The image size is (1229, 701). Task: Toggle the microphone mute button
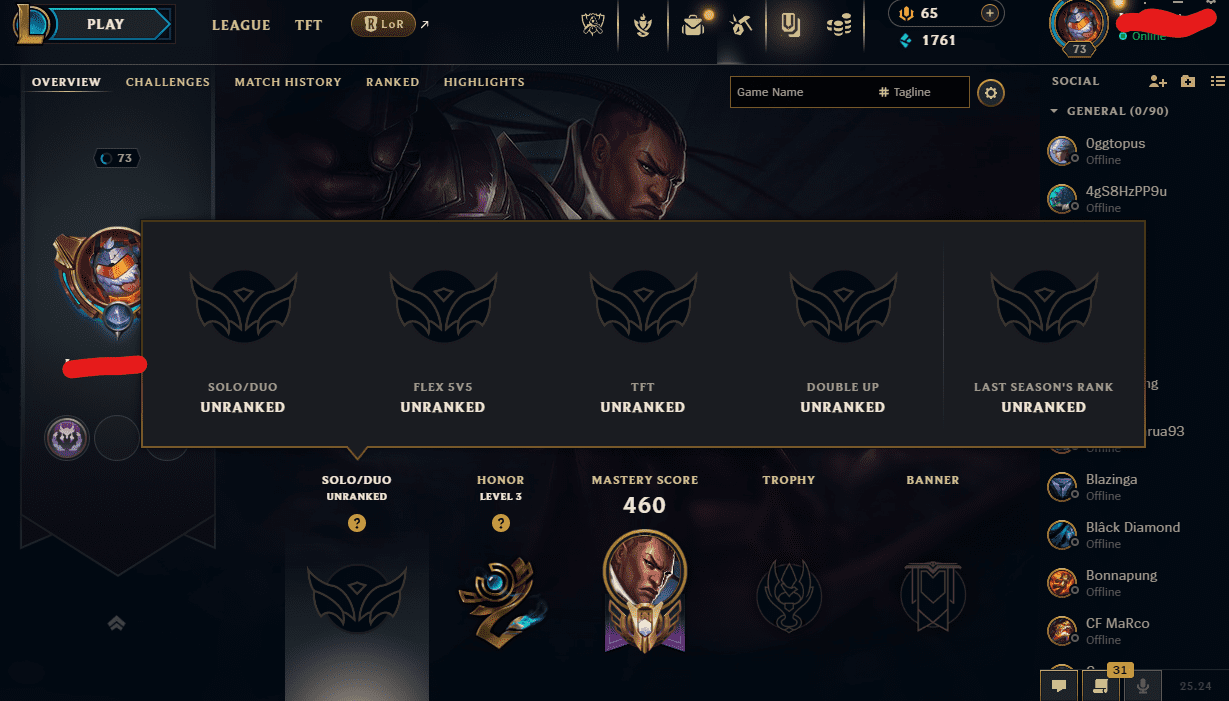click(x=1142, y=686)
